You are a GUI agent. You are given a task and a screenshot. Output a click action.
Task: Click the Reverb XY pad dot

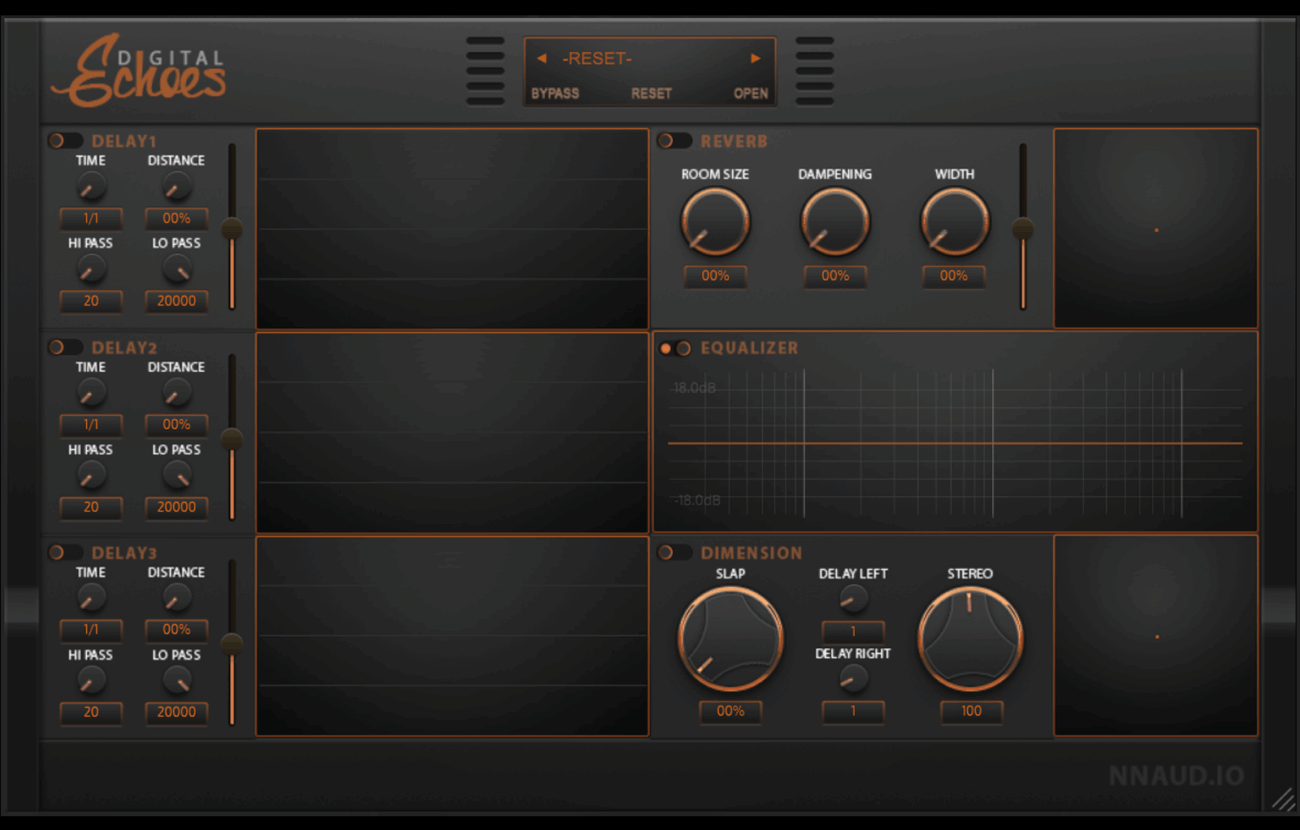coord(1157,230)
